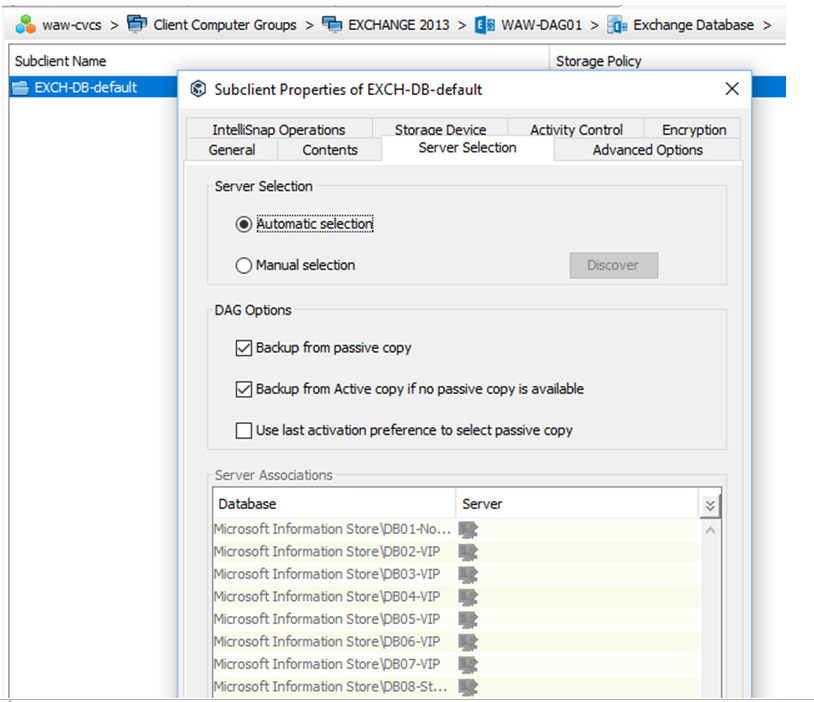Image resolution: width=814 pixels, height=702 pixels.
Task: Click server icon for DB08-St... row
Action: pos(468,687)
